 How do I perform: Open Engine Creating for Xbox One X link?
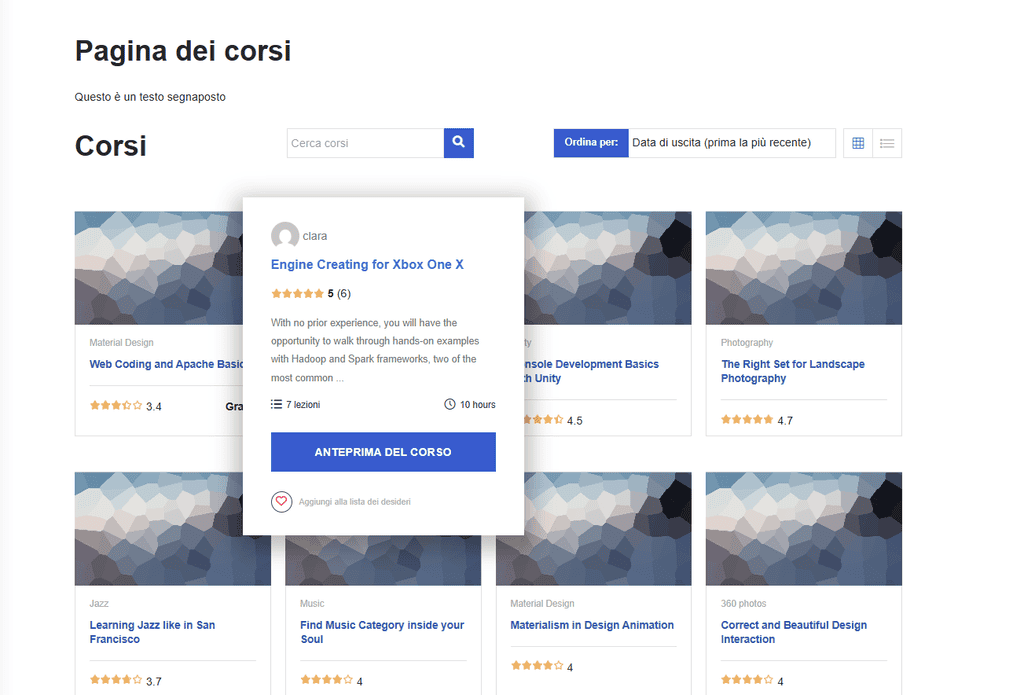(367, 265)
